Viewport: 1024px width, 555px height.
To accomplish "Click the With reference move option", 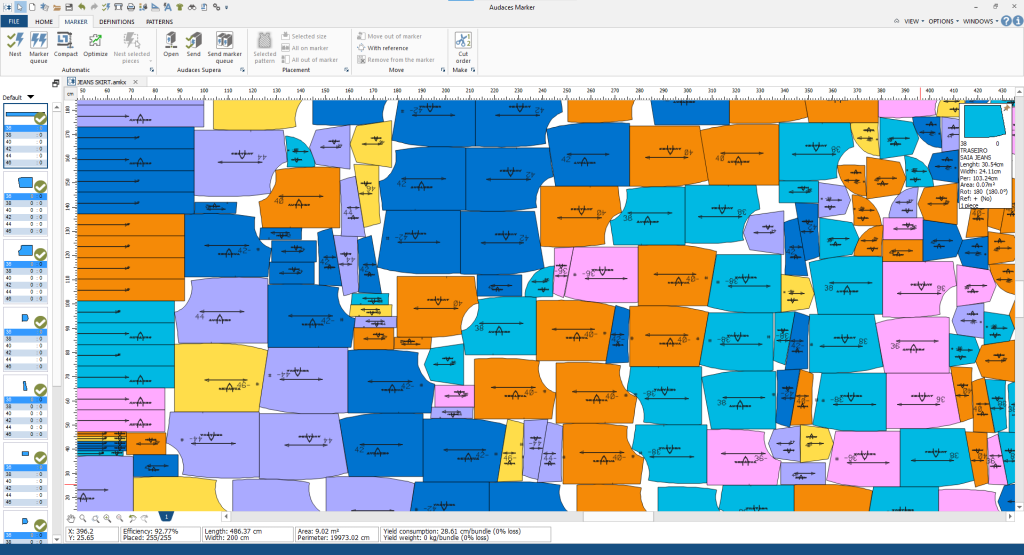I will 383,48.
